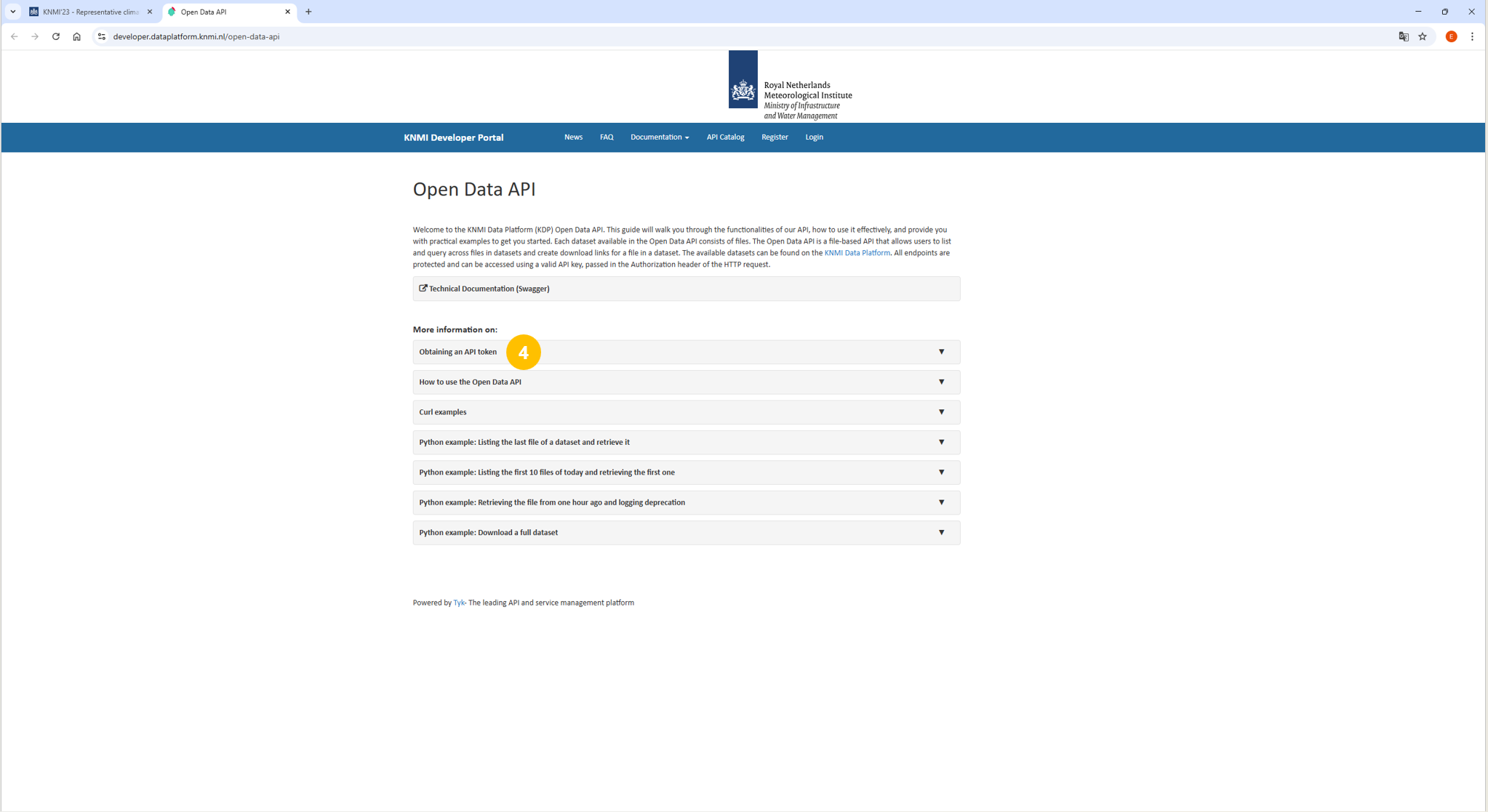Click the browser home icon
This screenshot has height=812, width=1488.
(x=77, y=36)
